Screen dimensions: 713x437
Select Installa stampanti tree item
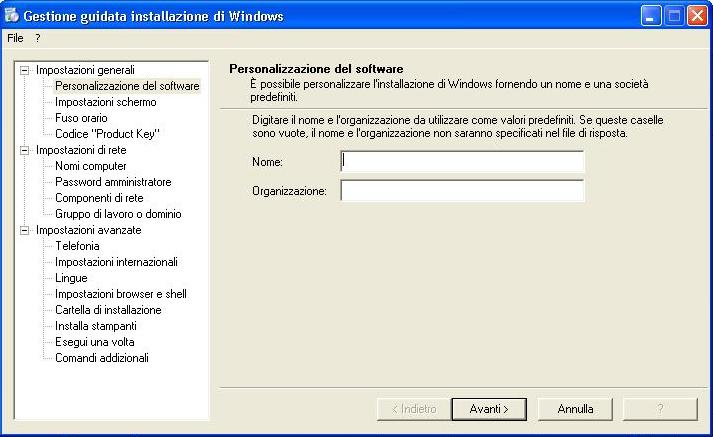tap(96, 326)
